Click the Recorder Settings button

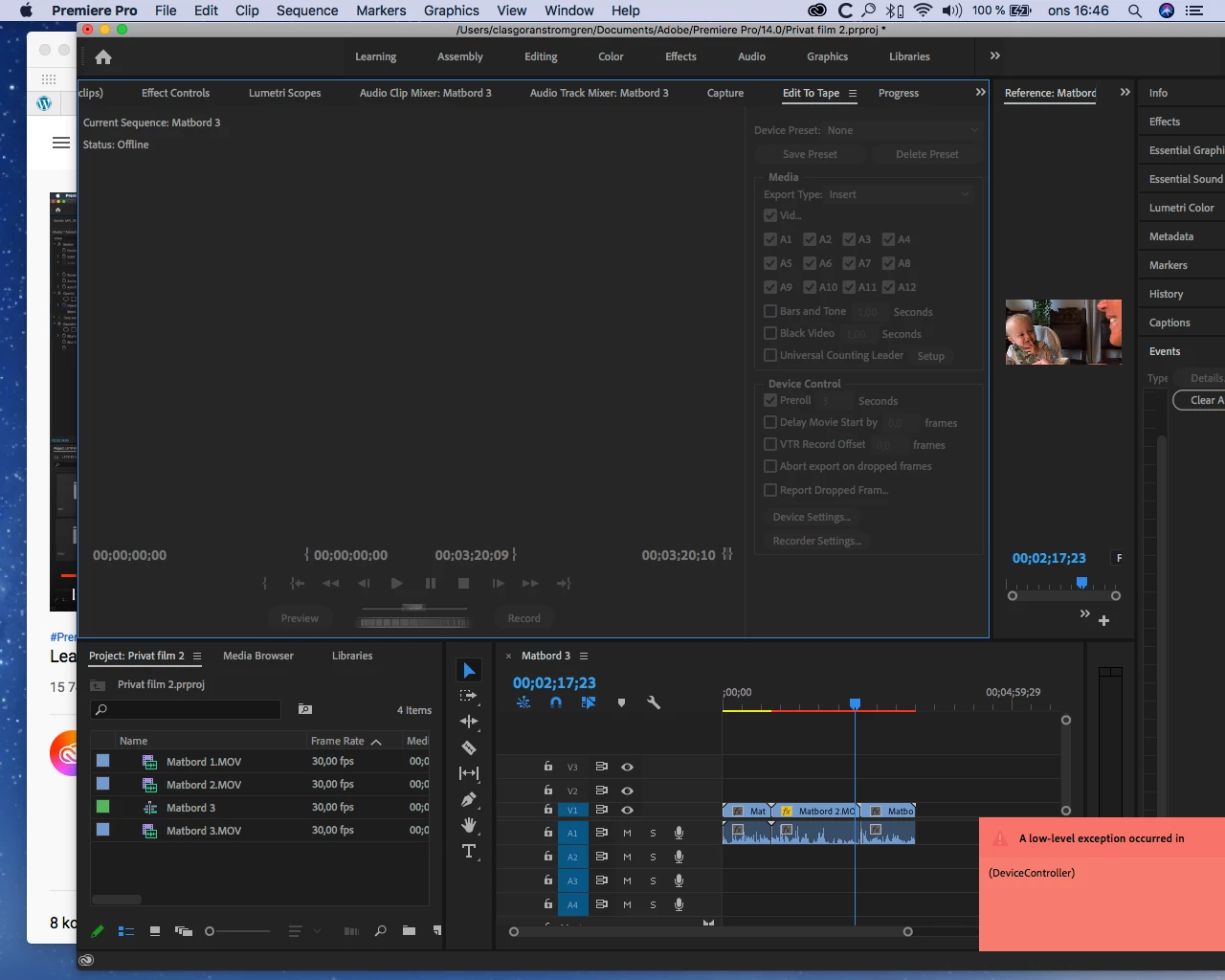(817, 541)
